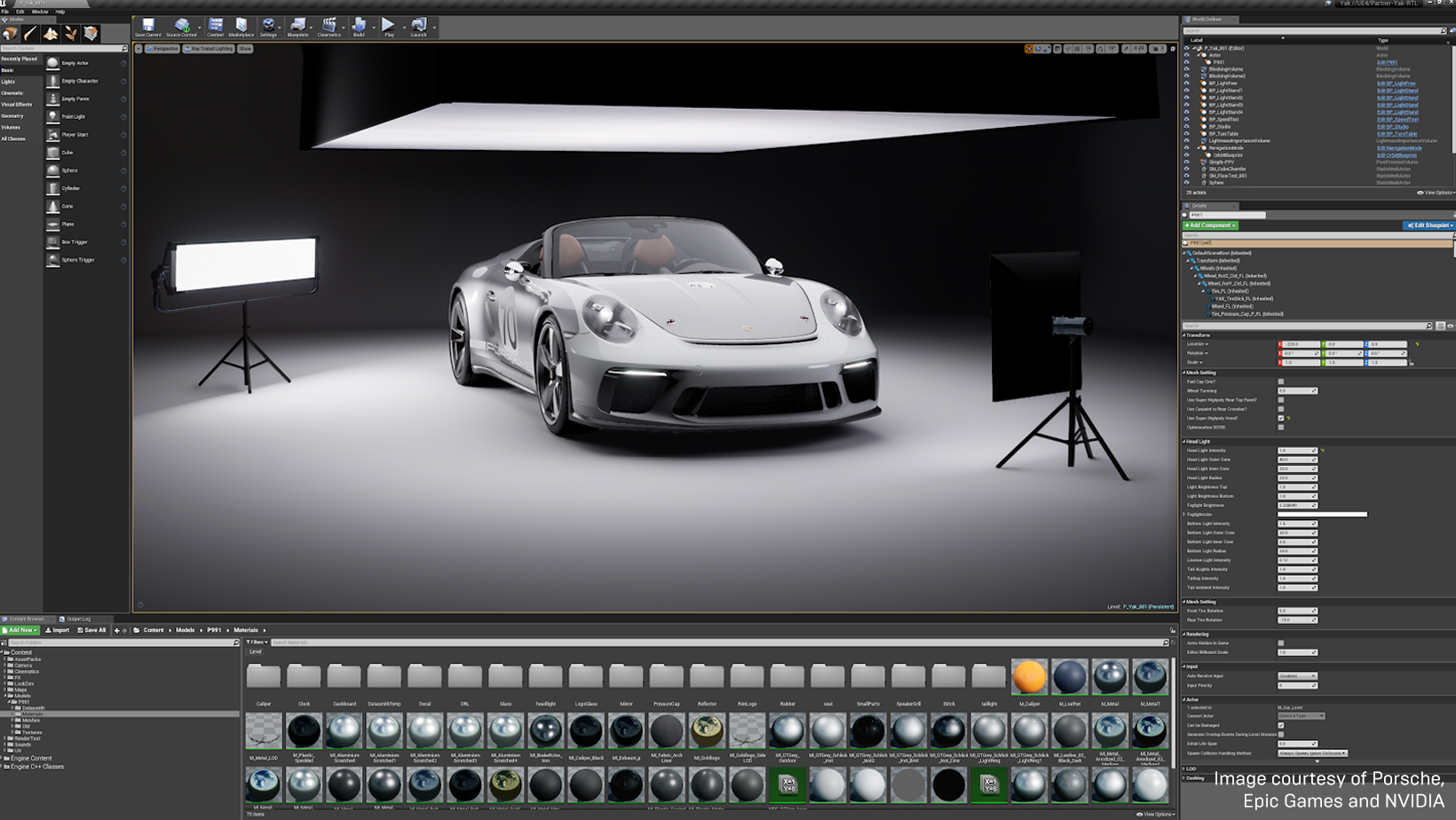This screenshot has width=1456, height=820.
Task: Enable the Fuel Cap One checkbox
Action: click(x=1280, y=382)
